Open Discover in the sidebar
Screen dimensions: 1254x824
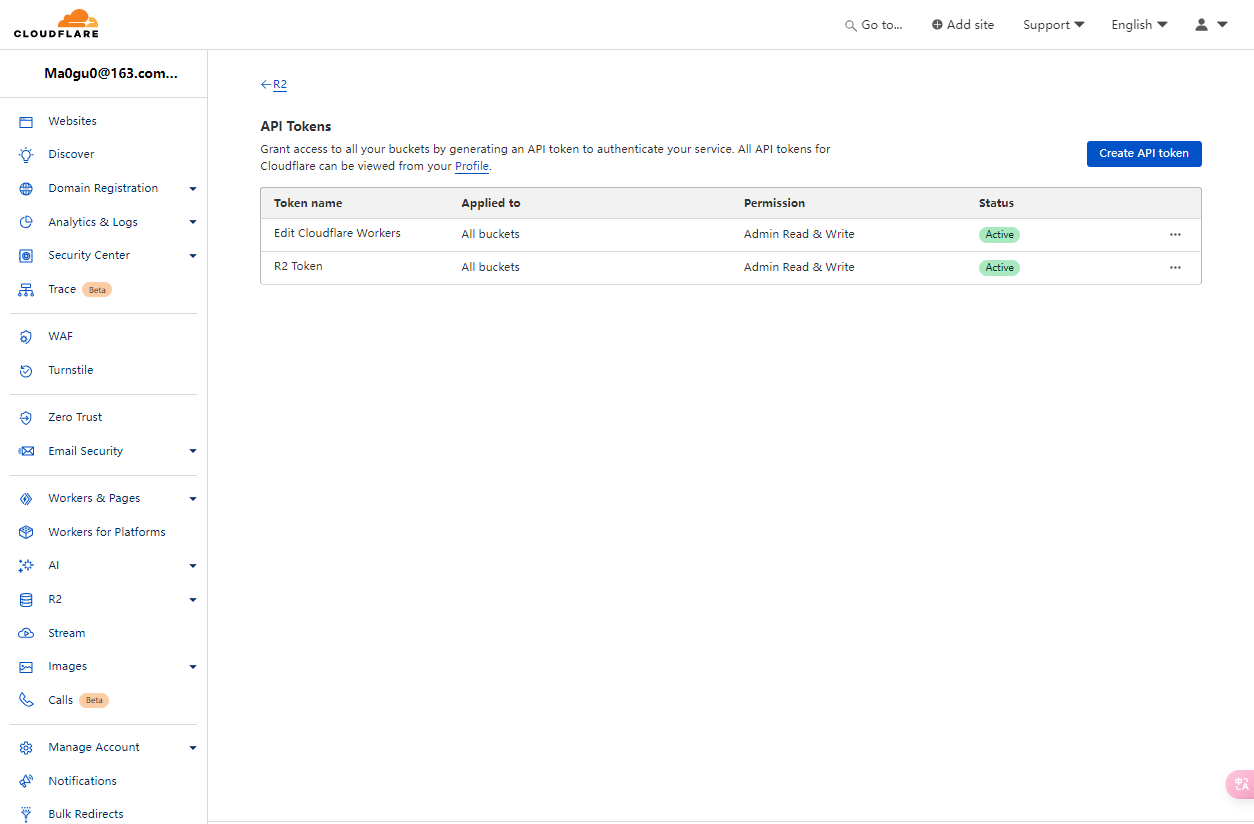tap(71, 154)
